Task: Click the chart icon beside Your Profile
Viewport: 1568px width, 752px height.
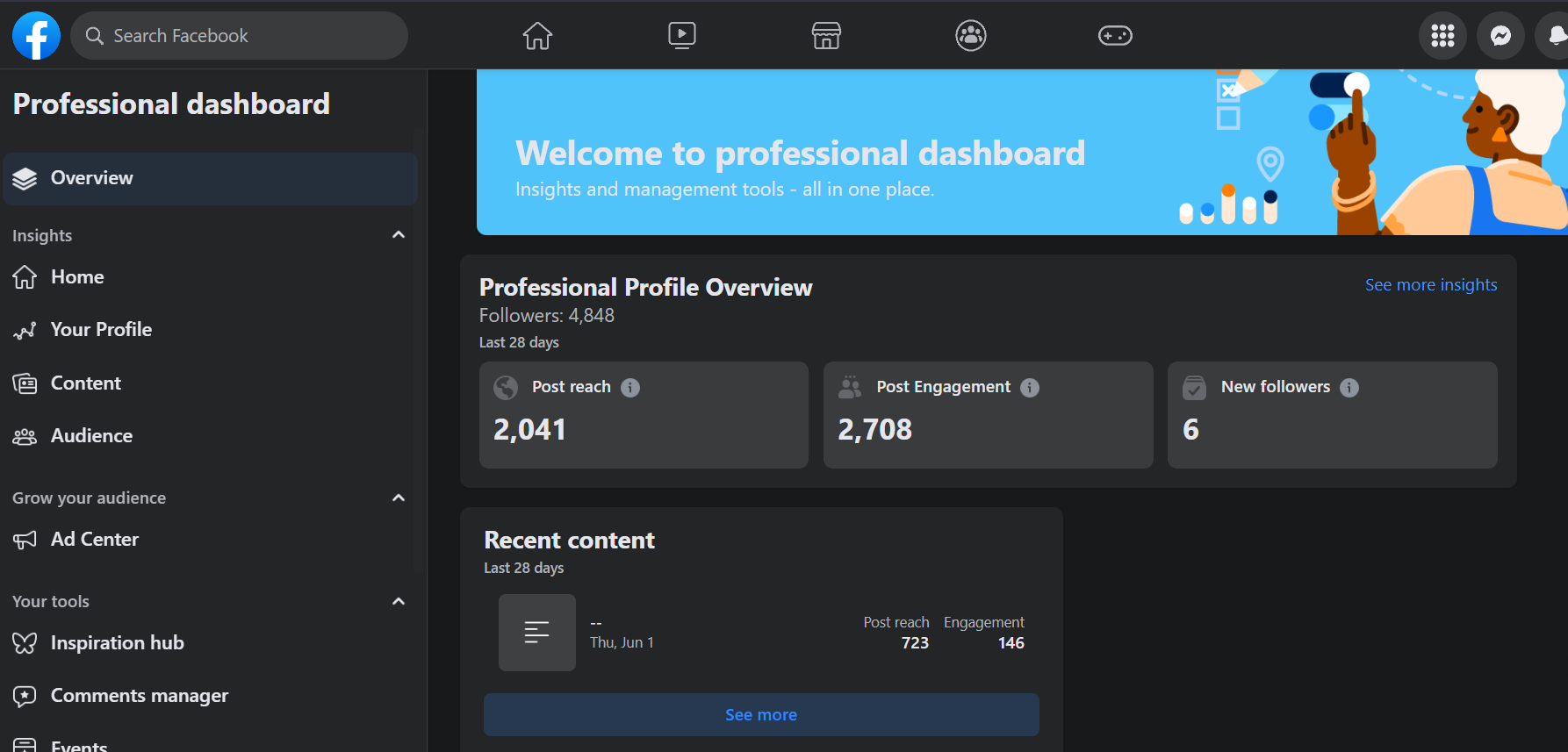Action: click(x=25, y=330)
